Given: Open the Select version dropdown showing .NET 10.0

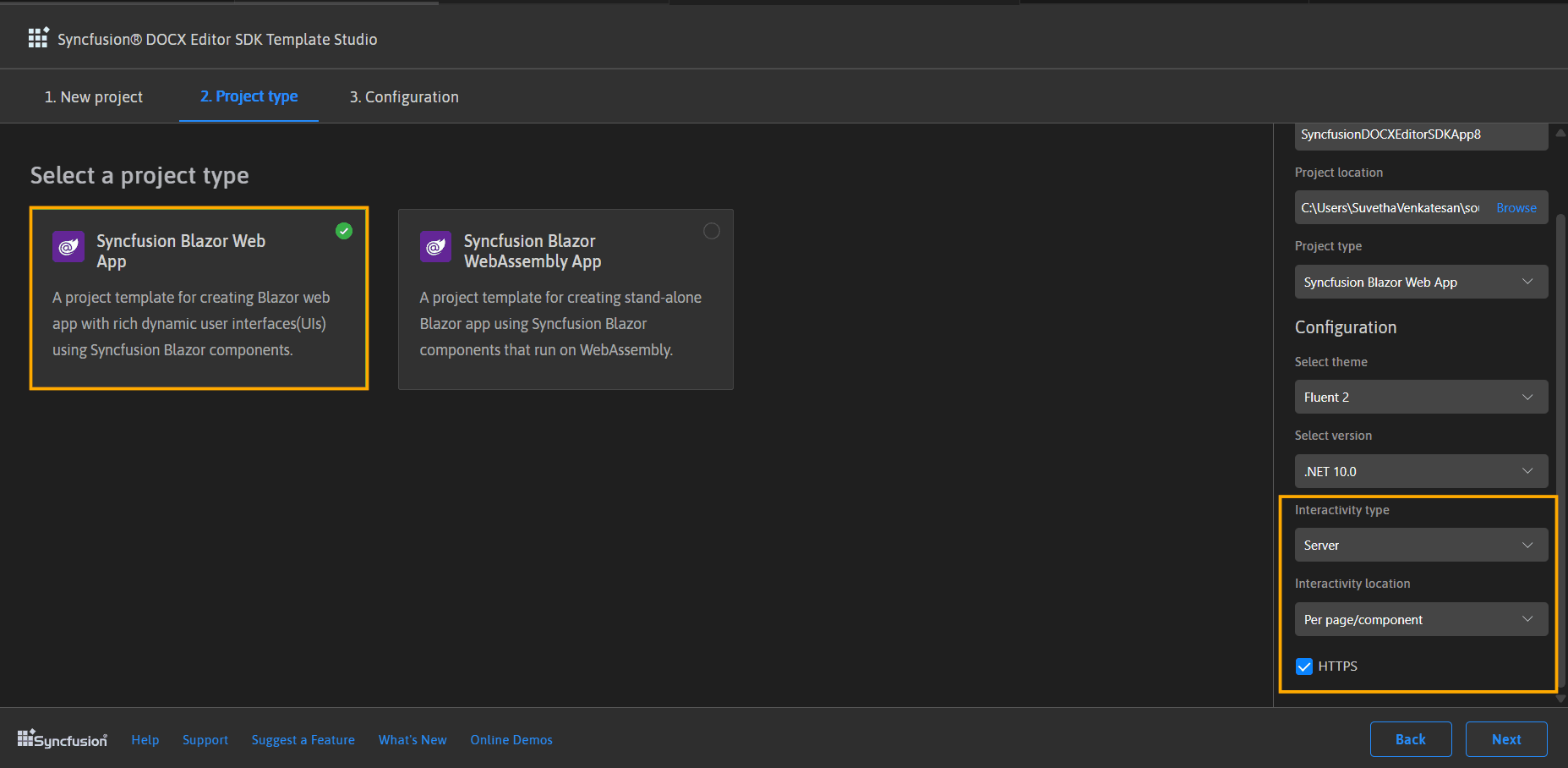Looking at the screenshot, I should [1420, 470].
